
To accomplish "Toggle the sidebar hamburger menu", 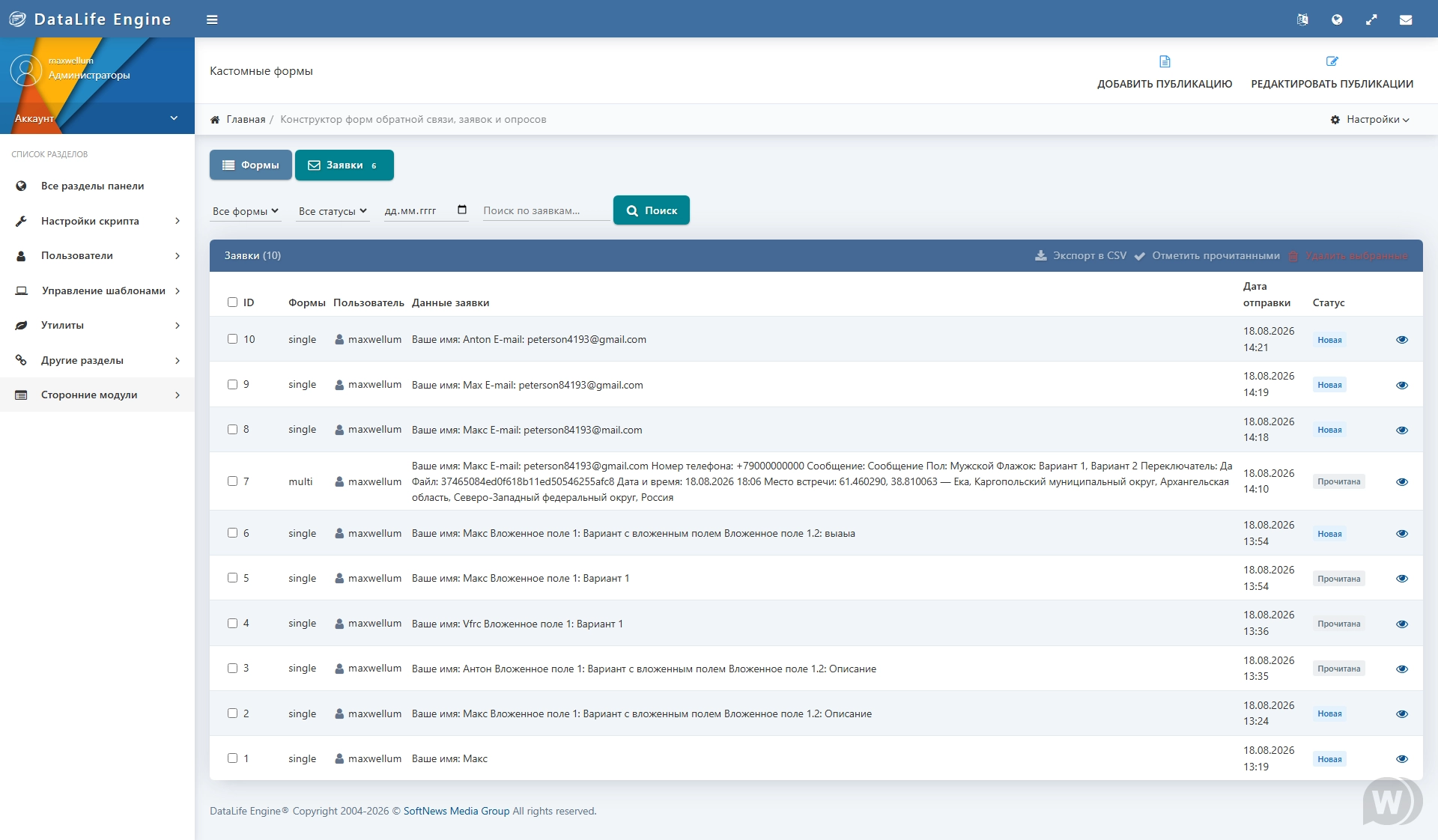I will 212,19.
